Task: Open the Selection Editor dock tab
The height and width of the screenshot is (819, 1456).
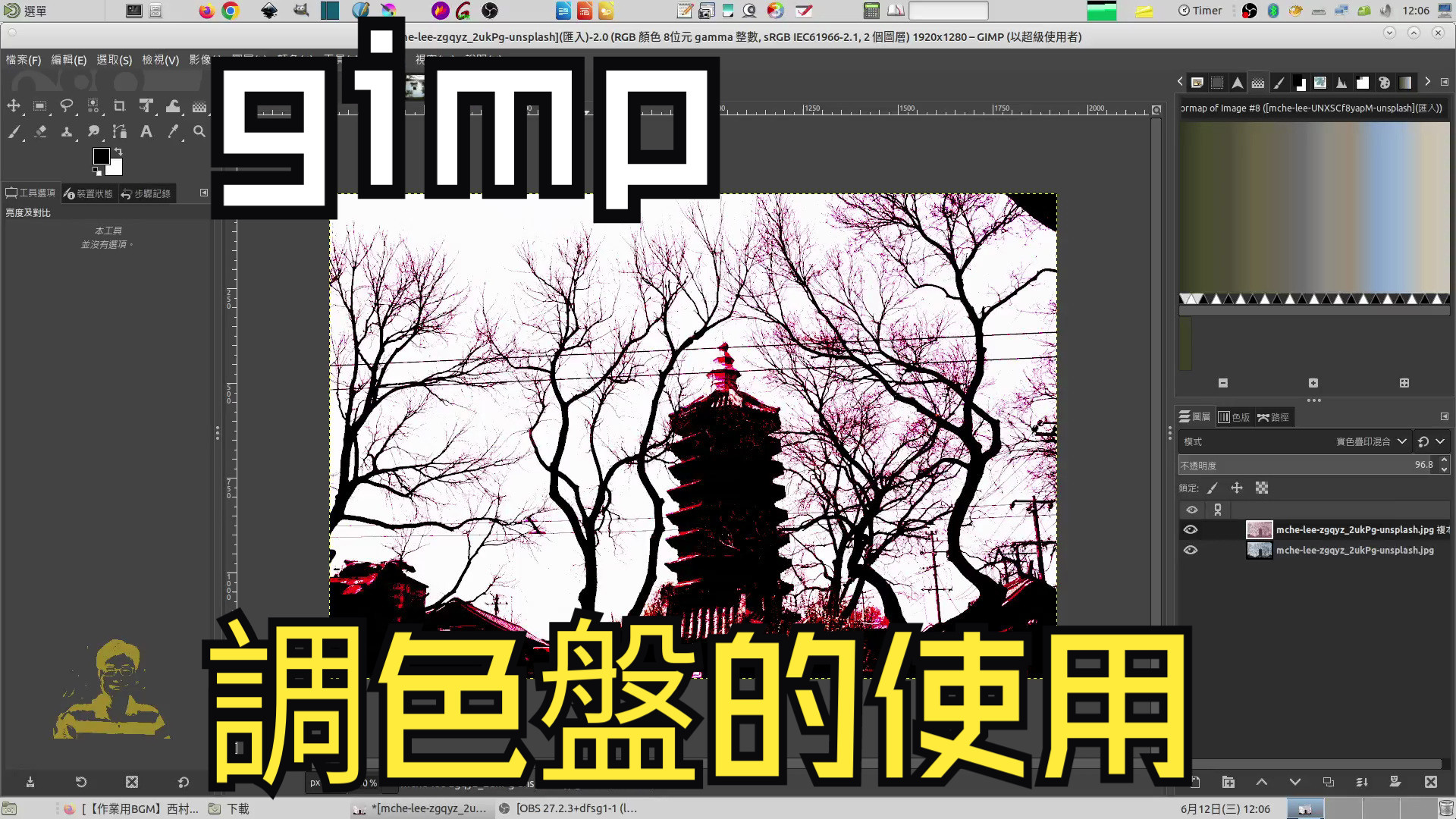Action: (1217, 83)
